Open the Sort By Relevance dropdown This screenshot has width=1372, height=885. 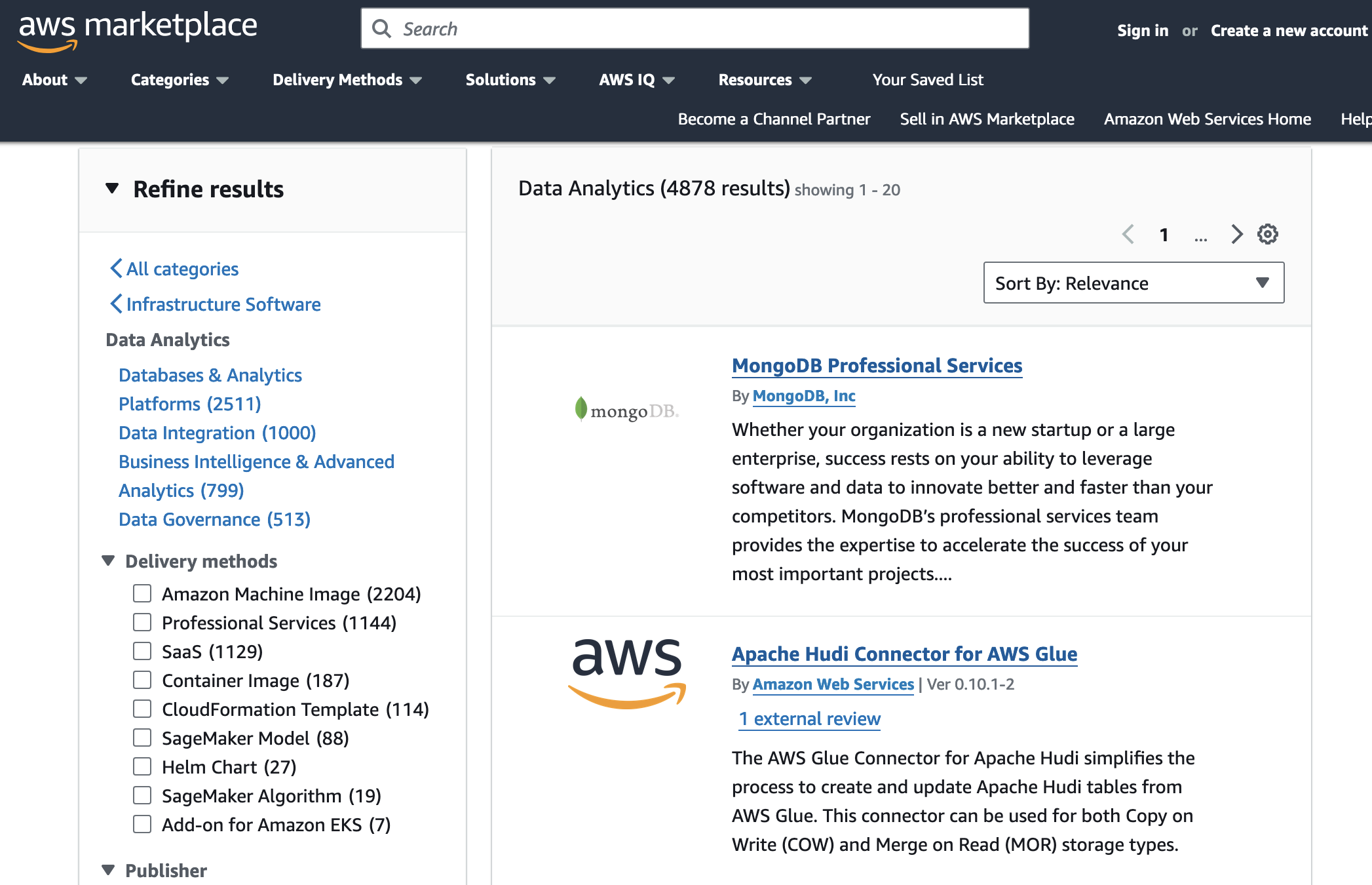1133,283
